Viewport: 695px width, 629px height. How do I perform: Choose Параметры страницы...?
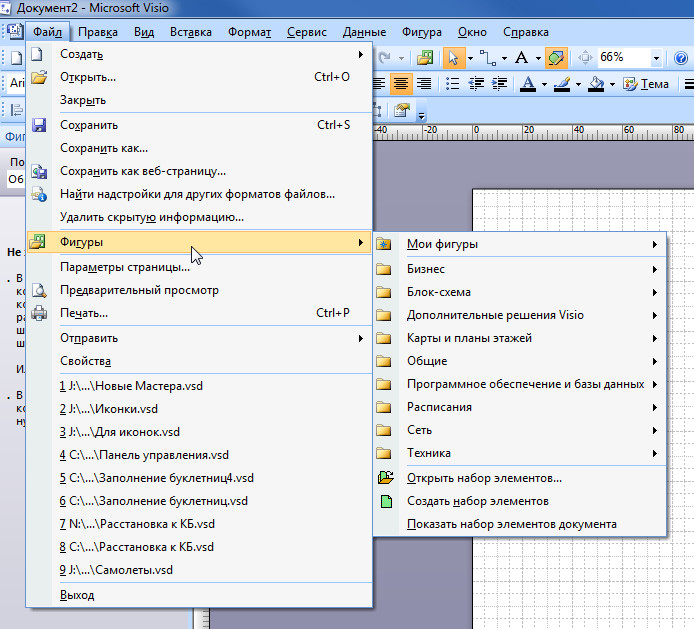(199, 267)
